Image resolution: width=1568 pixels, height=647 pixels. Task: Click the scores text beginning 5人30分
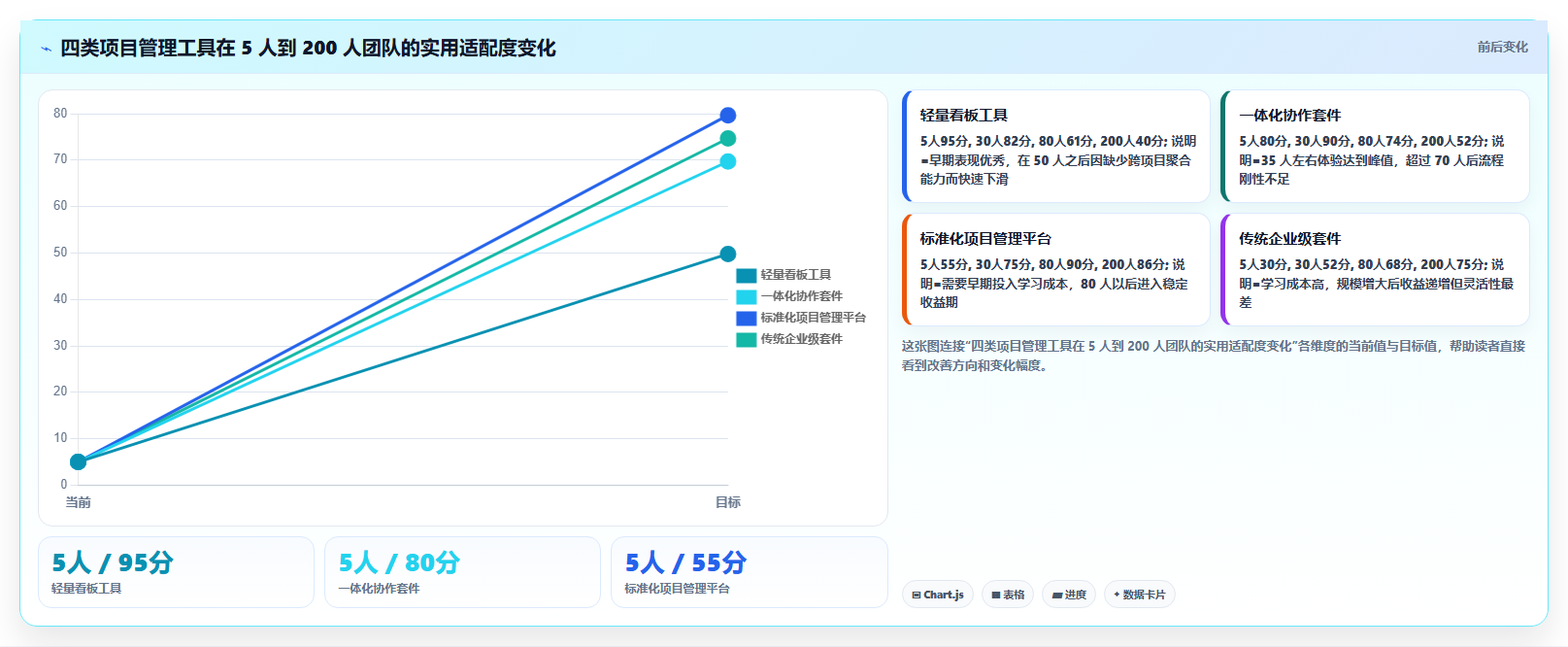1376,284
